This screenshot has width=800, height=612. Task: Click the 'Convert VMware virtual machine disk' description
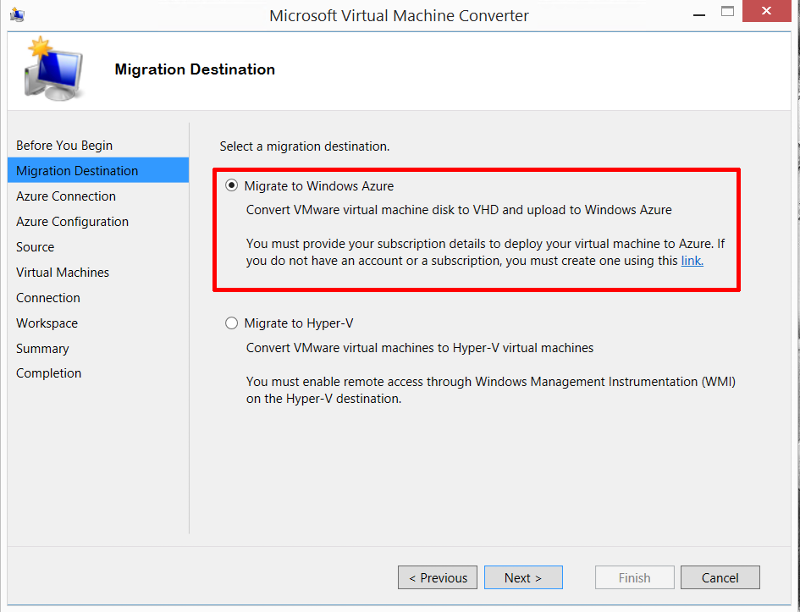coord(459,210)
